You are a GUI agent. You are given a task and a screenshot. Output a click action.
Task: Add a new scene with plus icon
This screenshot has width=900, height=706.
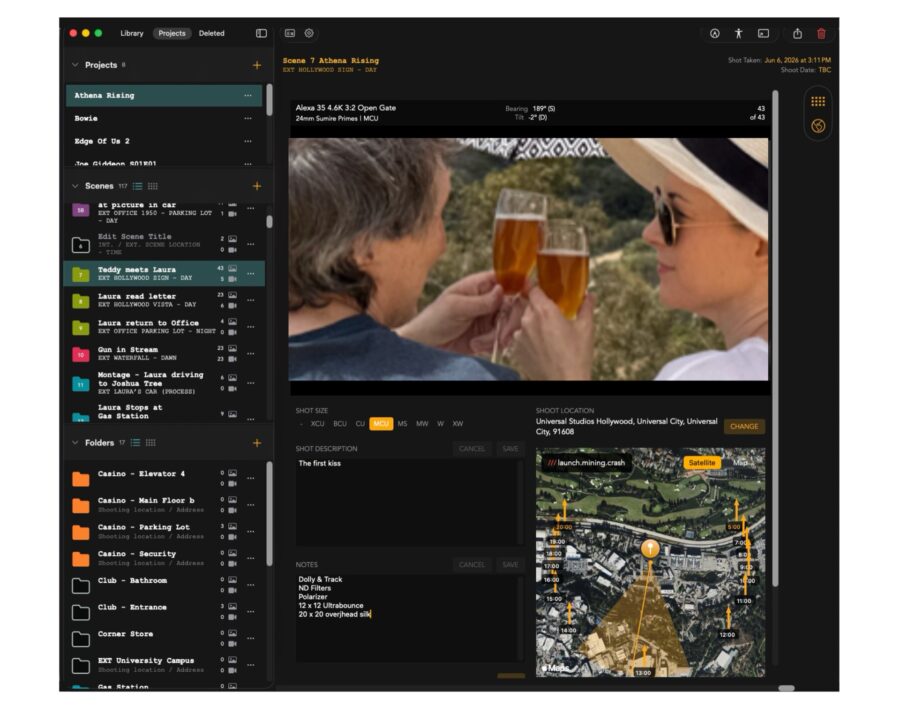257,186
